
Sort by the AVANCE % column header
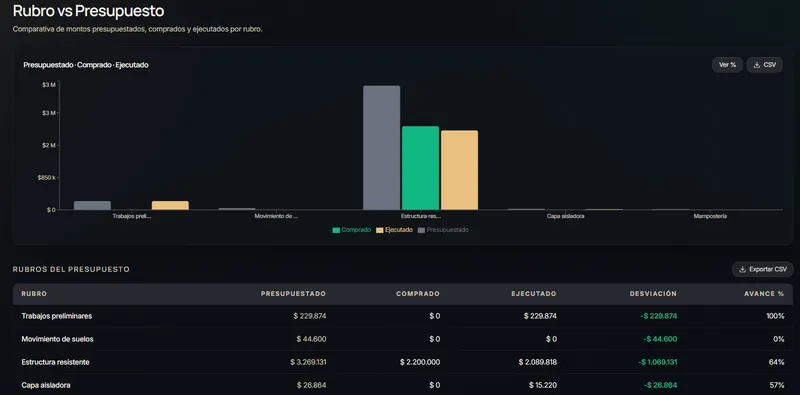[764, 294]
